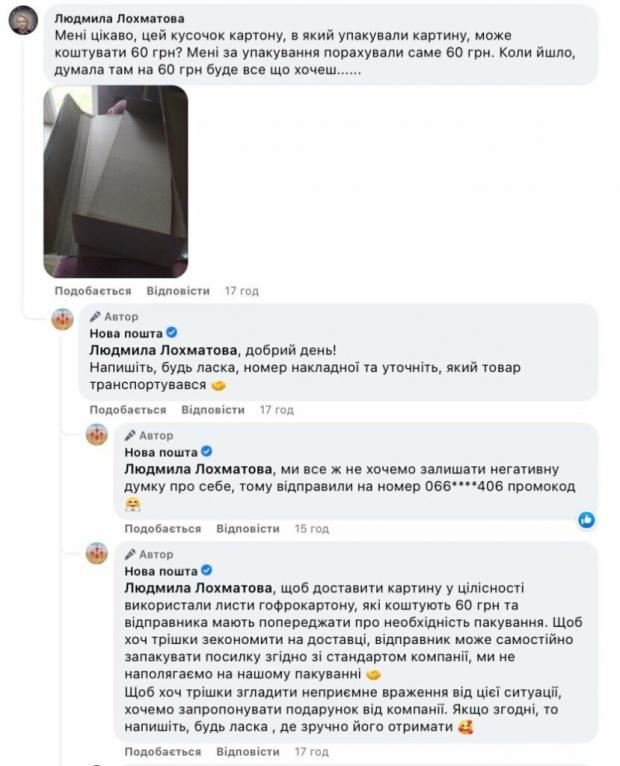Click verified badge on gift offer reply
The height and width of the screenshot is (766, 620).
click(207, 570)
